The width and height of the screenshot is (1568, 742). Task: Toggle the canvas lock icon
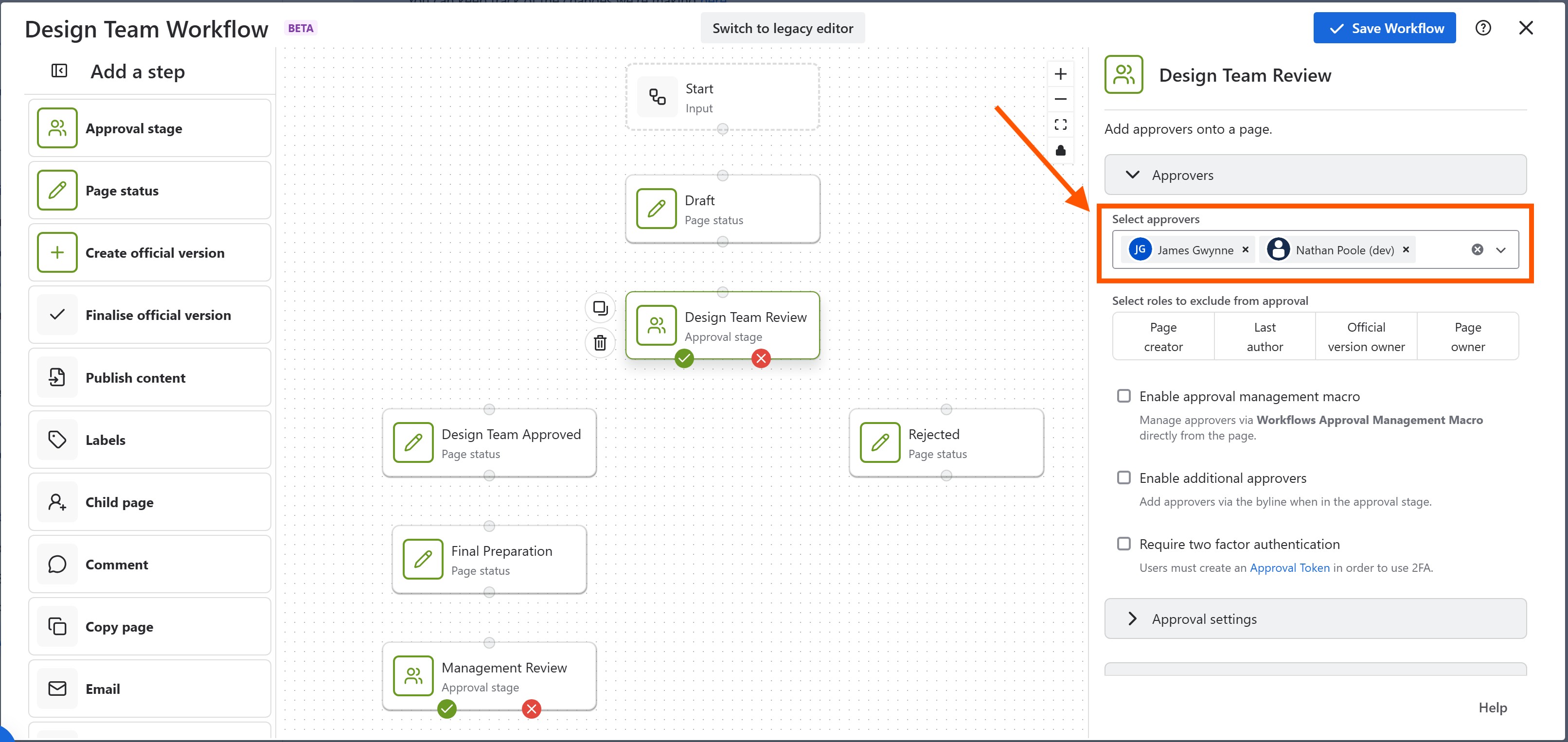point(1060,150)
